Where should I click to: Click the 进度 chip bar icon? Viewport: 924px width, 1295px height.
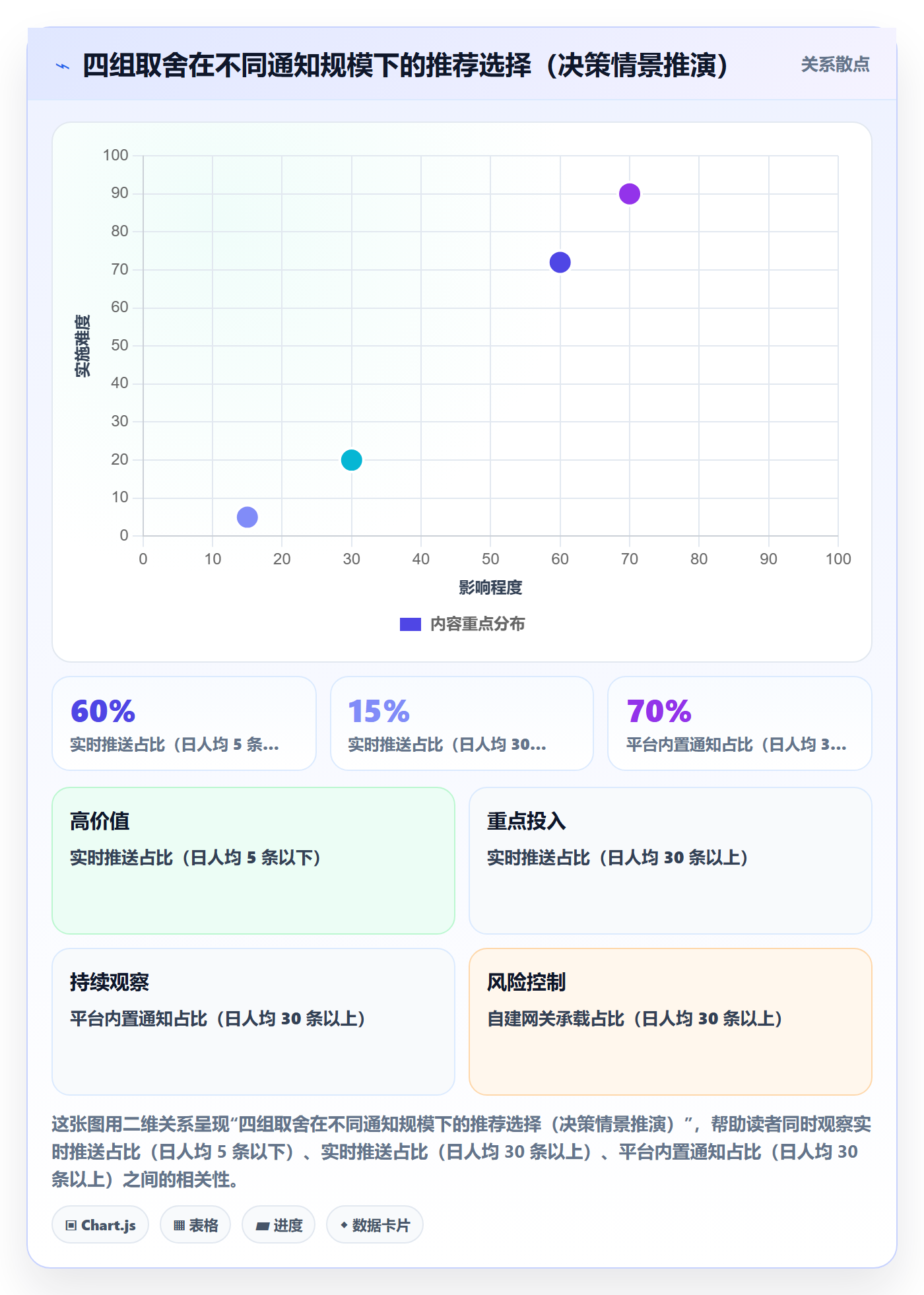pyautogui.click(x=263, y=1226)
